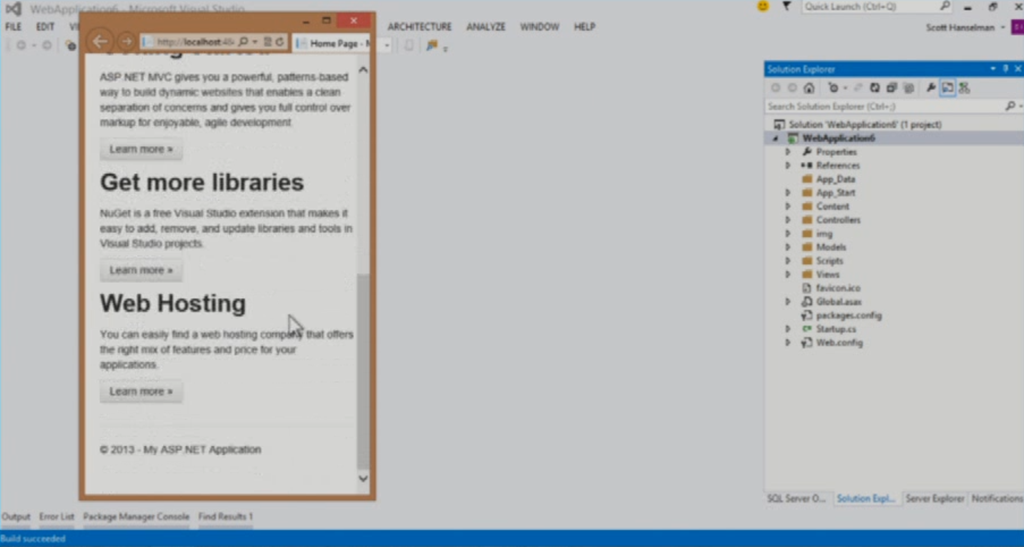Click the notifications flag icon near Quick Launch

[x=787, y=7]
